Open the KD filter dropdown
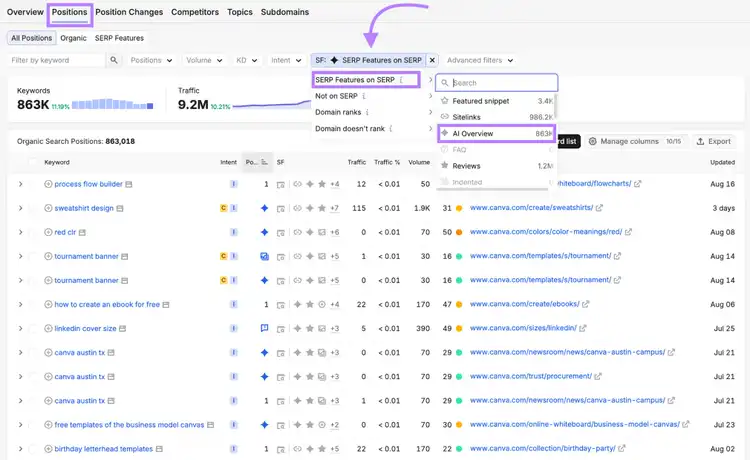The height and width of the screenshot is (460, 750). [x=246, y=60]
